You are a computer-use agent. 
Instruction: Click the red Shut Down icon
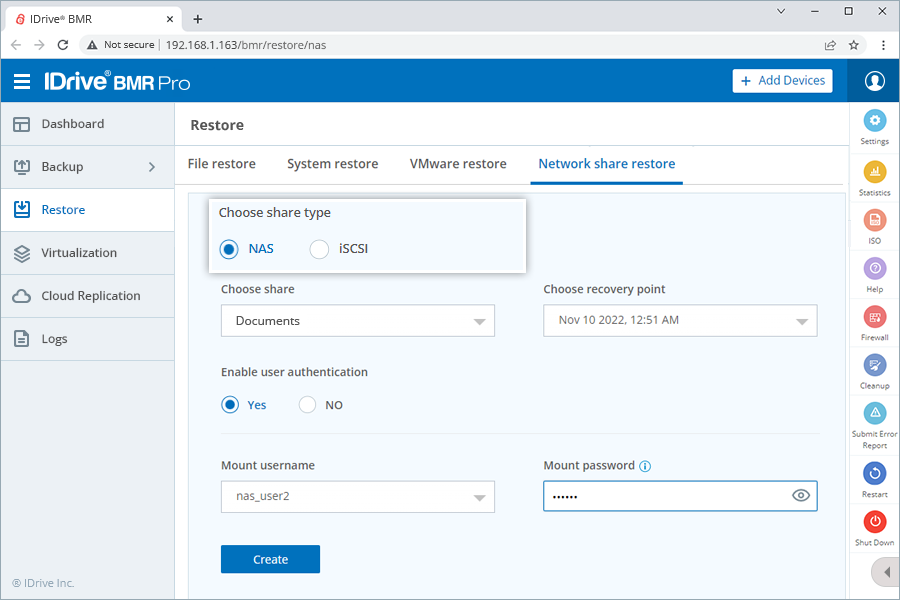(874, 521)
